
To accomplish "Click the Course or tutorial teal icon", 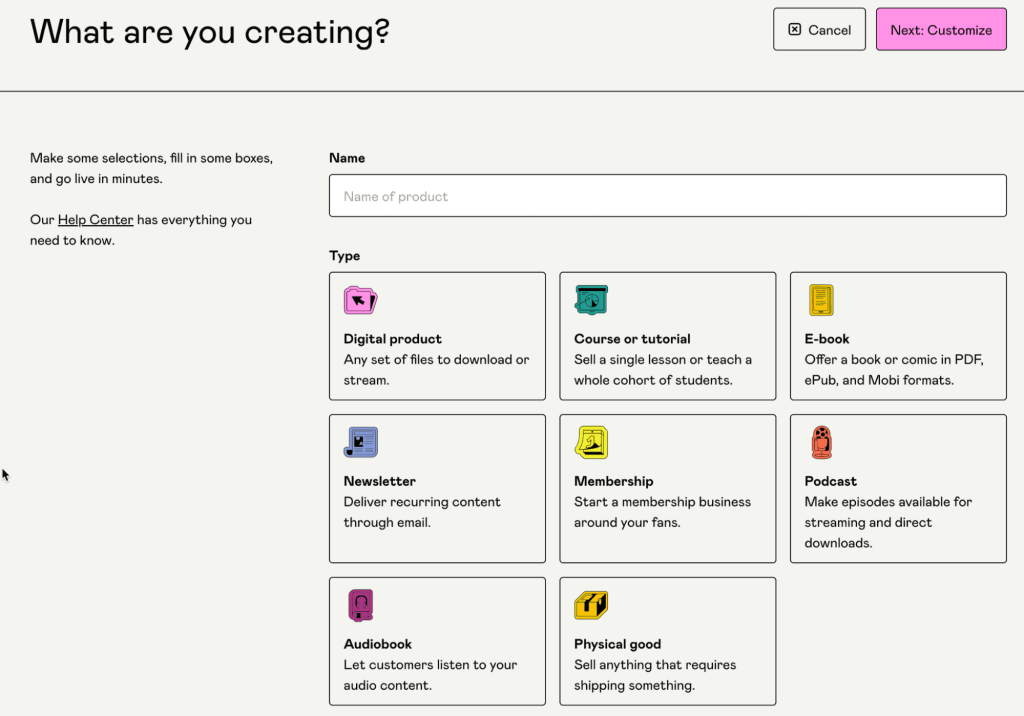I will click(x=591, y=298).
